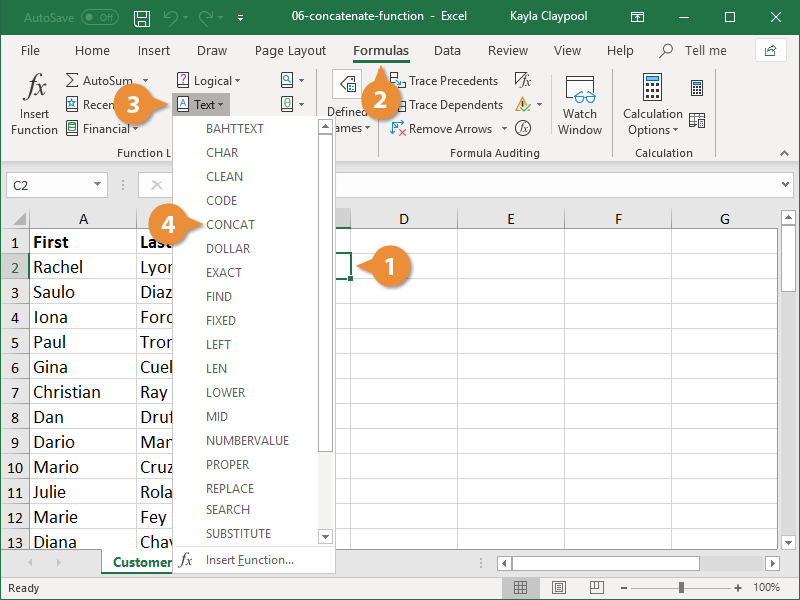
Task: Open the Text functions dropdown
Action: click(x=201, y=104)
